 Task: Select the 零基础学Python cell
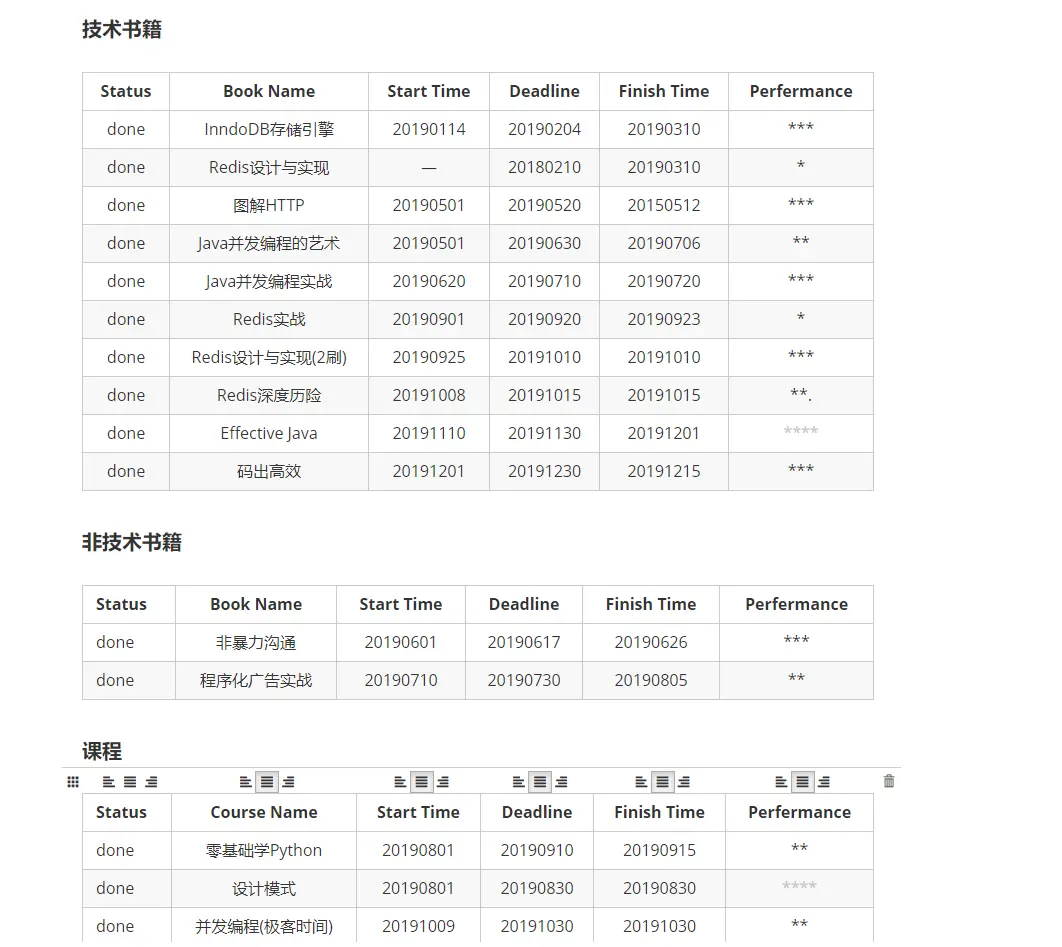point(264,850)
